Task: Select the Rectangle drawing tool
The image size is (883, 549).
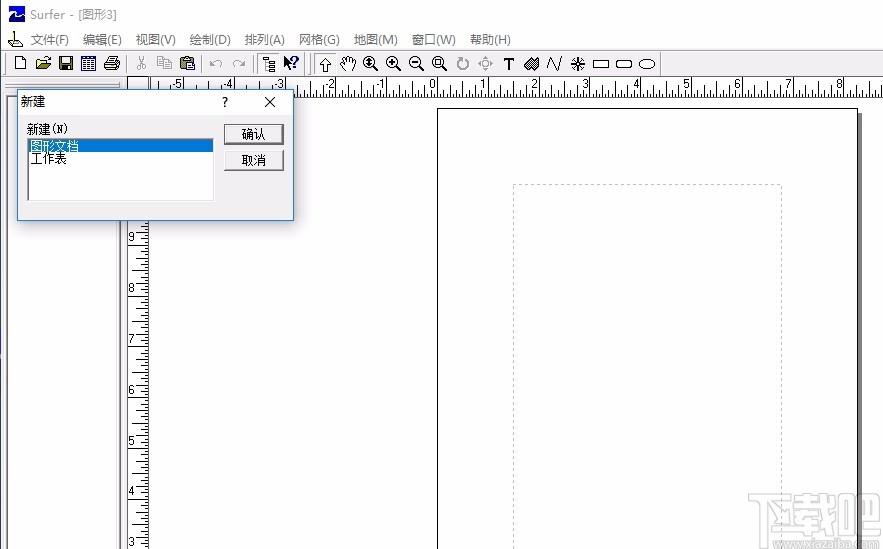Action: tap(601, 64)
